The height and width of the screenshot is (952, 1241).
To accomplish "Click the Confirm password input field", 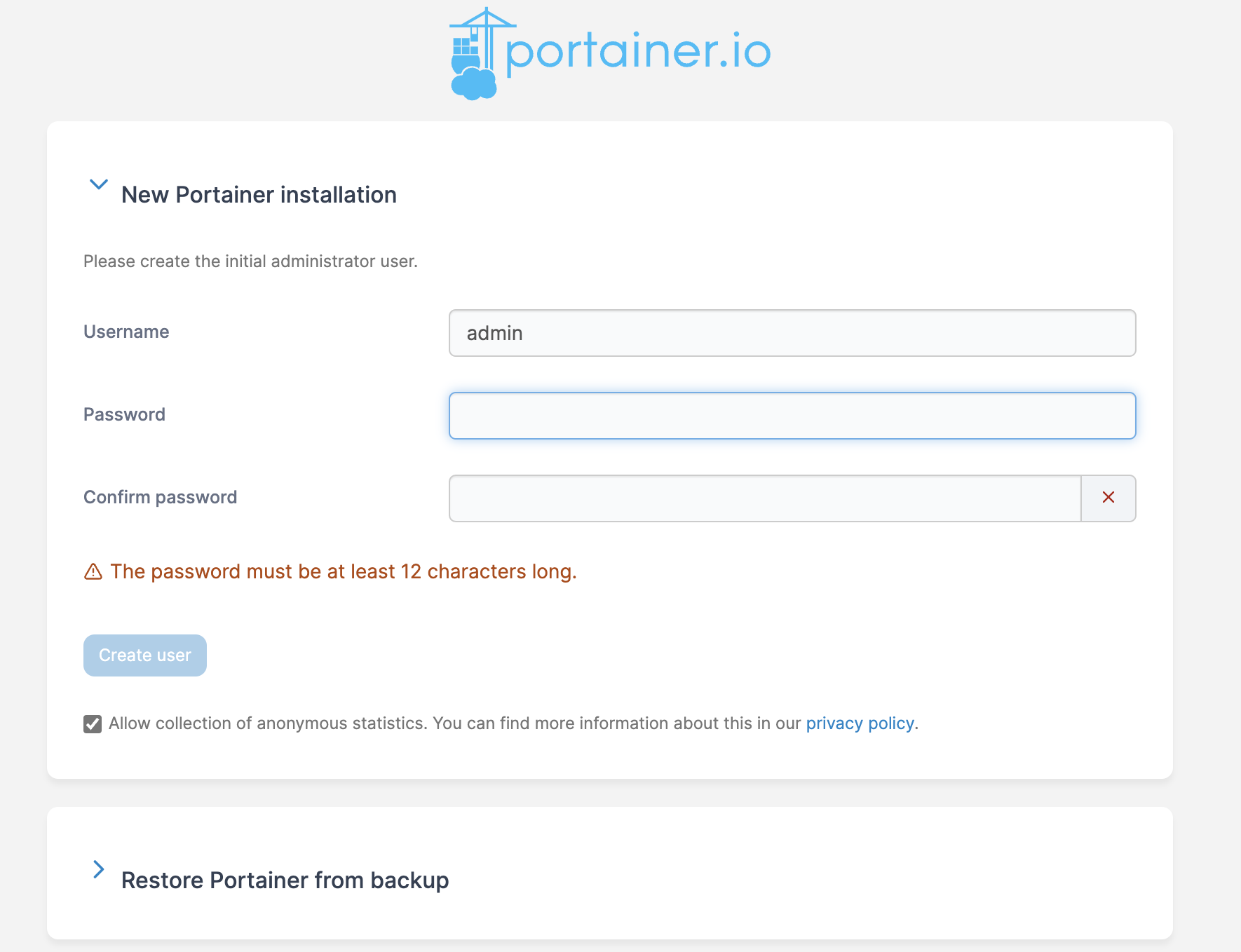I will (x=765, y=498).
